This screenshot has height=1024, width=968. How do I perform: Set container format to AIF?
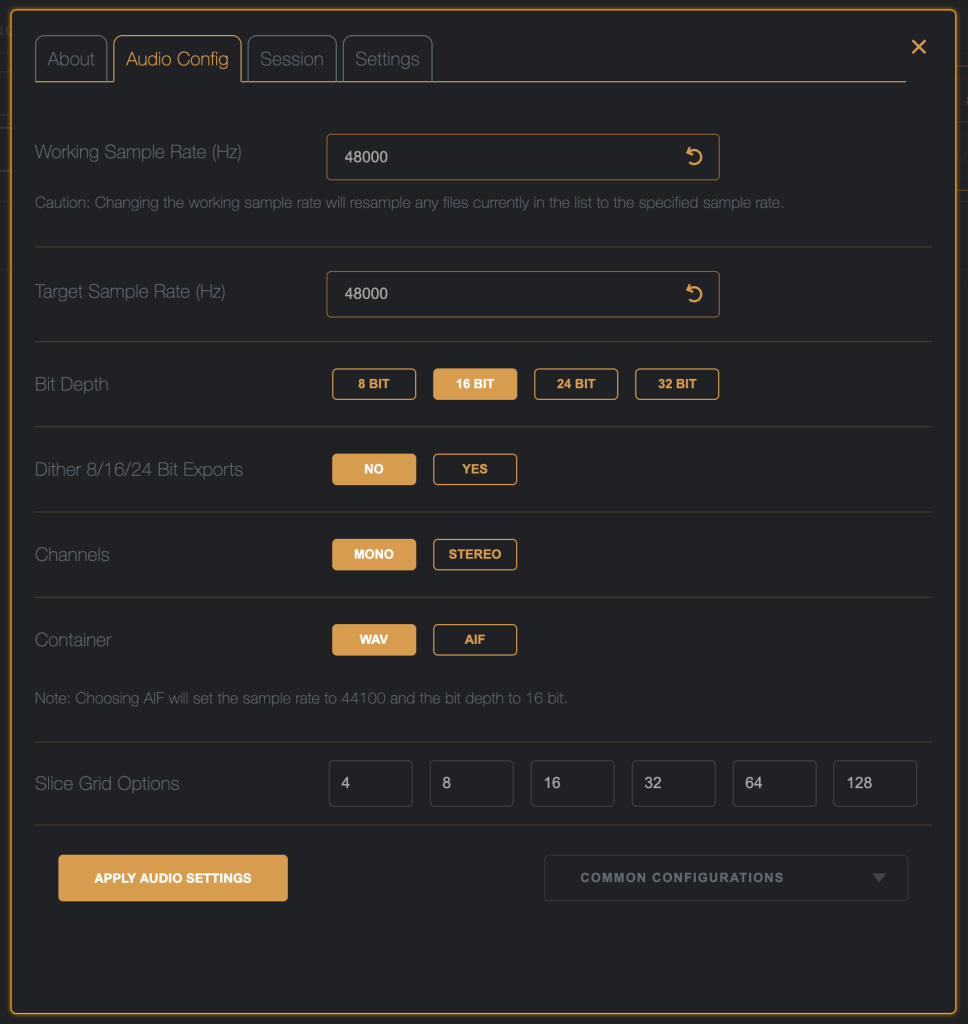pyautogui.click(x=475, y=639)
